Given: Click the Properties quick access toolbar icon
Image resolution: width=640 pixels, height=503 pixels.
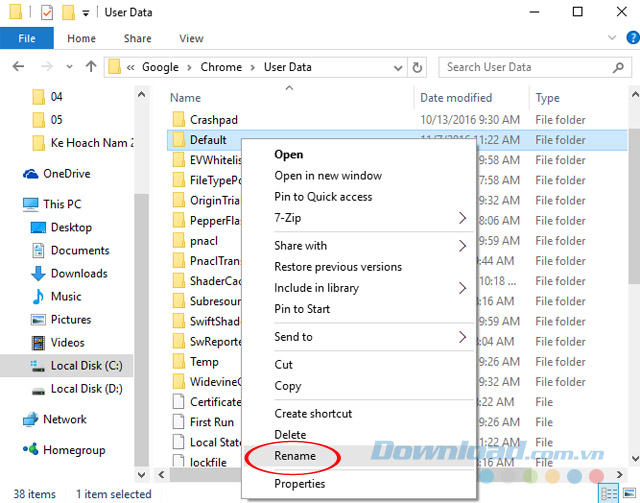Looking at the screenshot, I should 47,13.
